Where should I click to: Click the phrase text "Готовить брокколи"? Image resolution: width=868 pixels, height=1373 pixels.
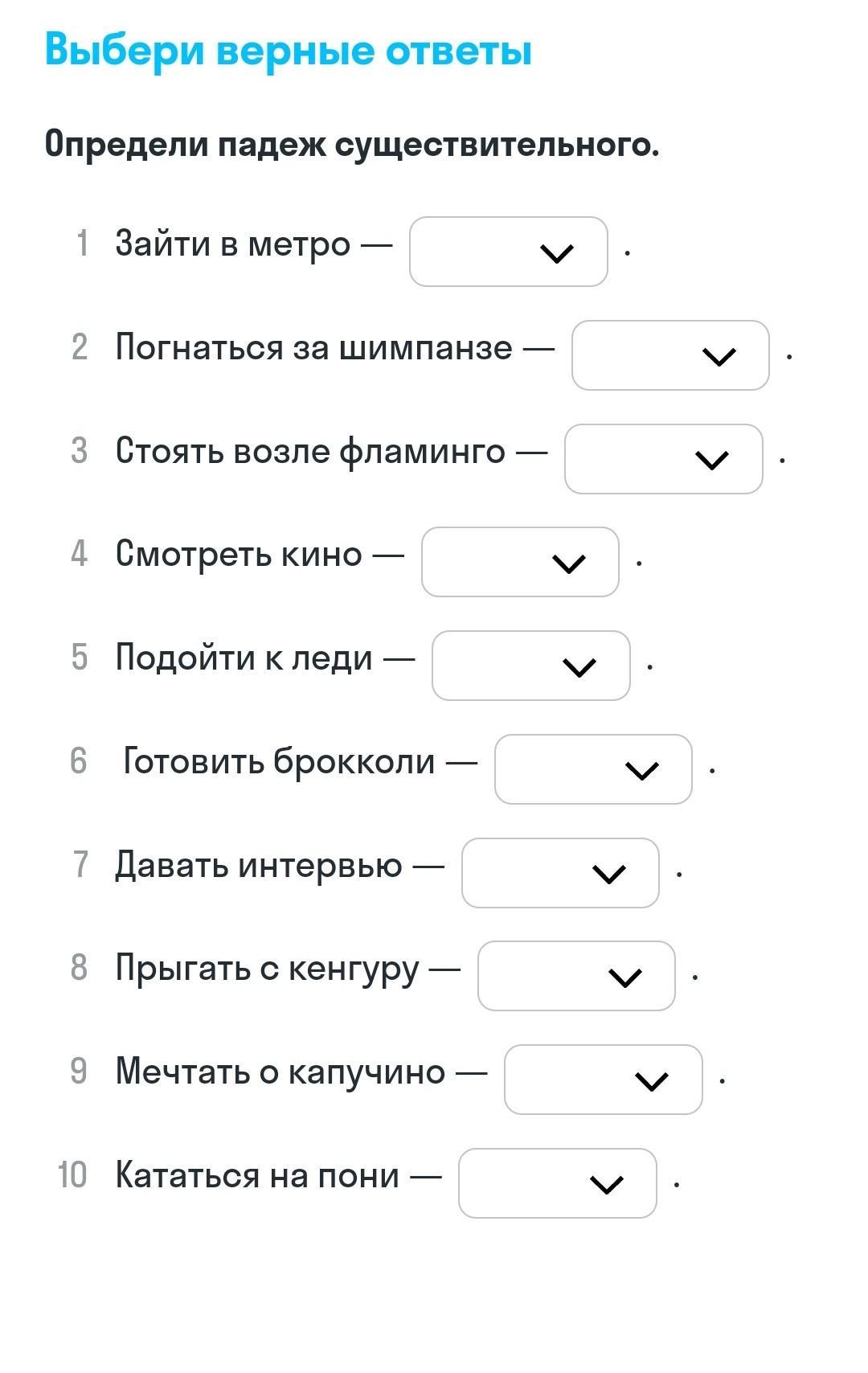[x=279, y=761]
